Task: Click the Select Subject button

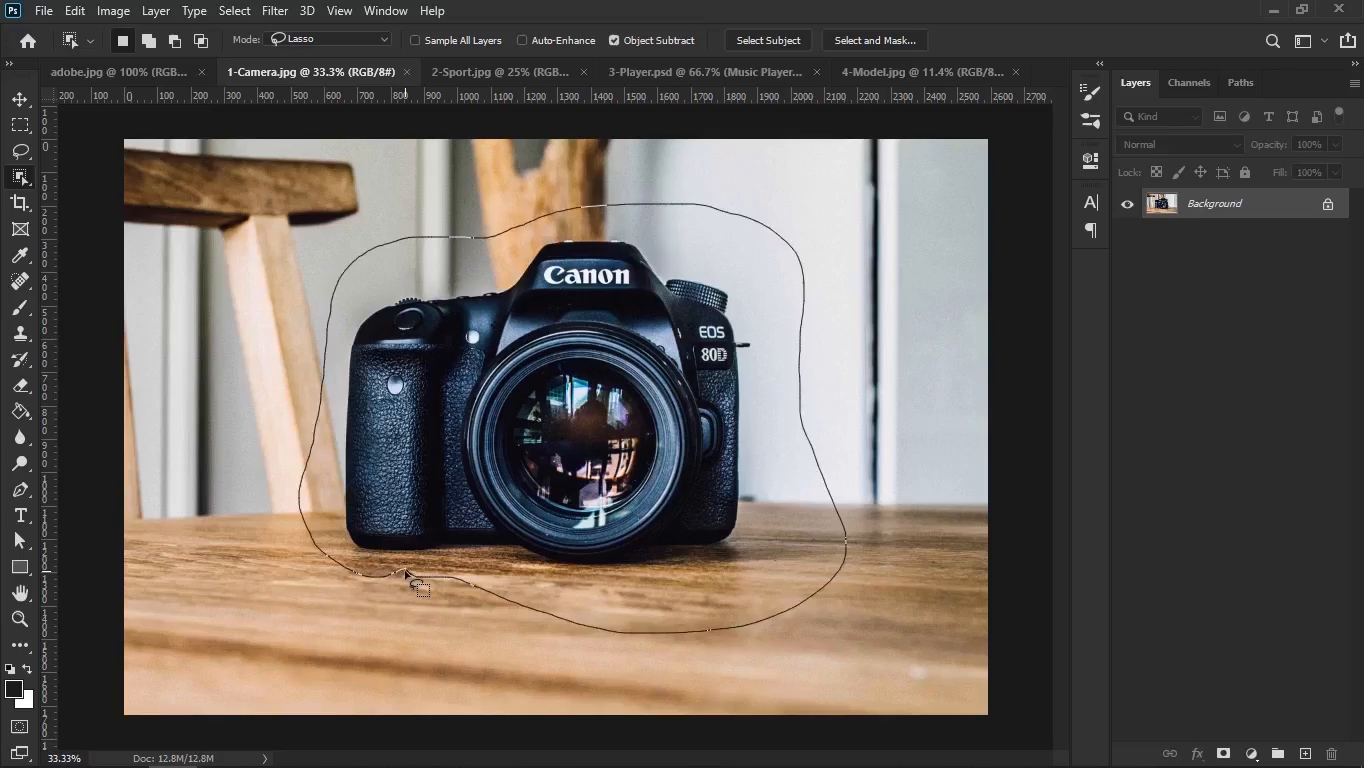Action: click(768, 41)
